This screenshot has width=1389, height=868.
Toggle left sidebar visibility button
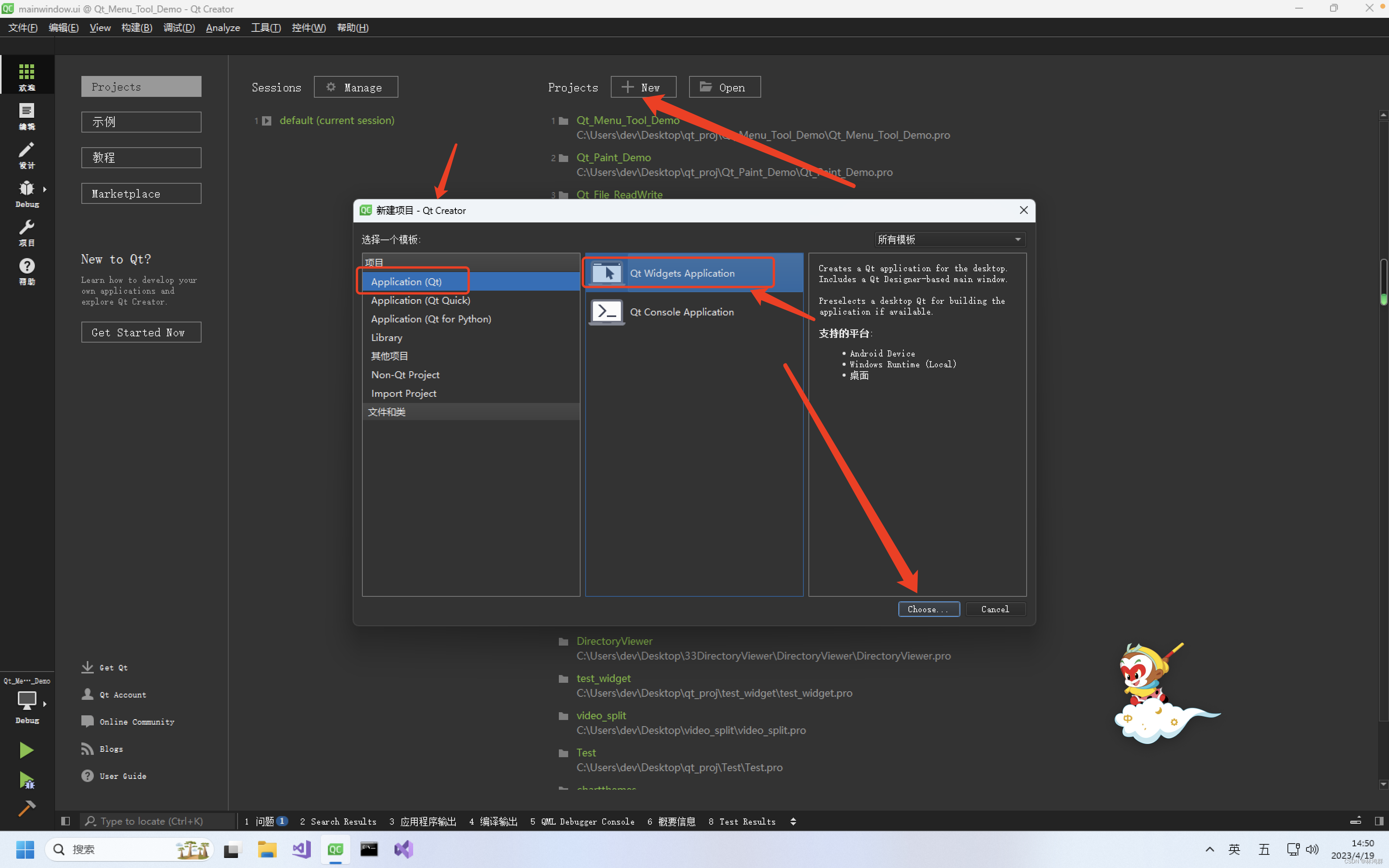click(x=65, y=821)
